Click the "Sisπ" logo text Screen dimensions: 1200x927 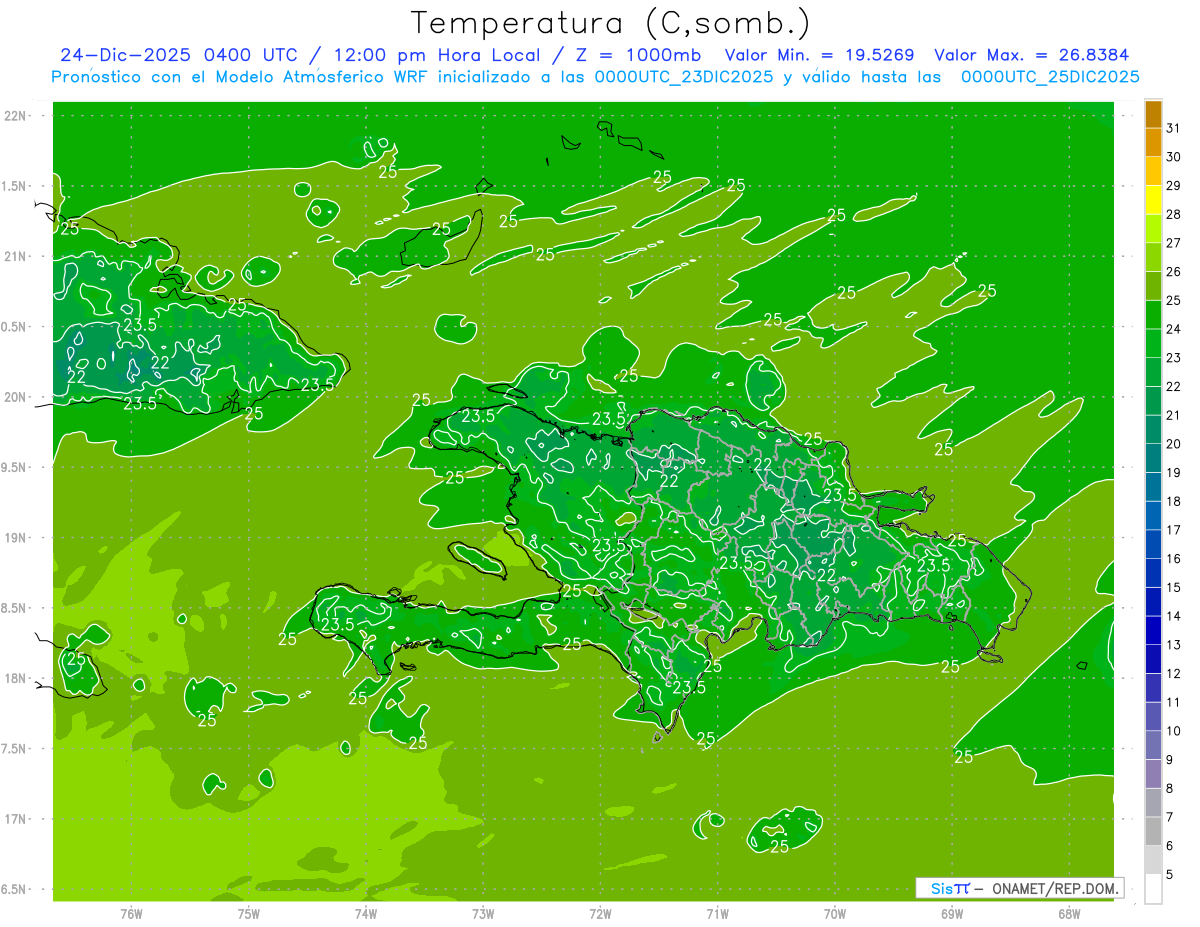coord(949,888)
